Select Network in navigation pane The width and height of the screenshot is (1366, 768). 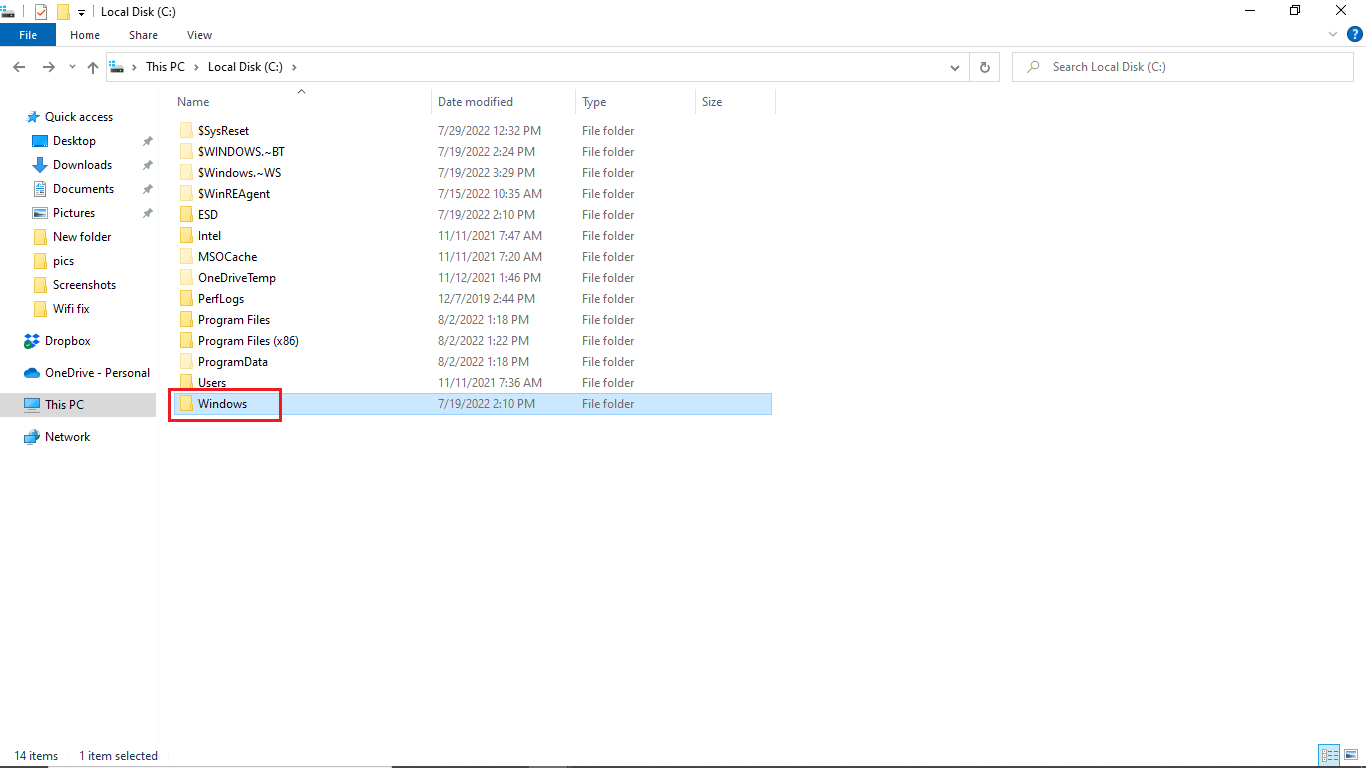(67, 437)
